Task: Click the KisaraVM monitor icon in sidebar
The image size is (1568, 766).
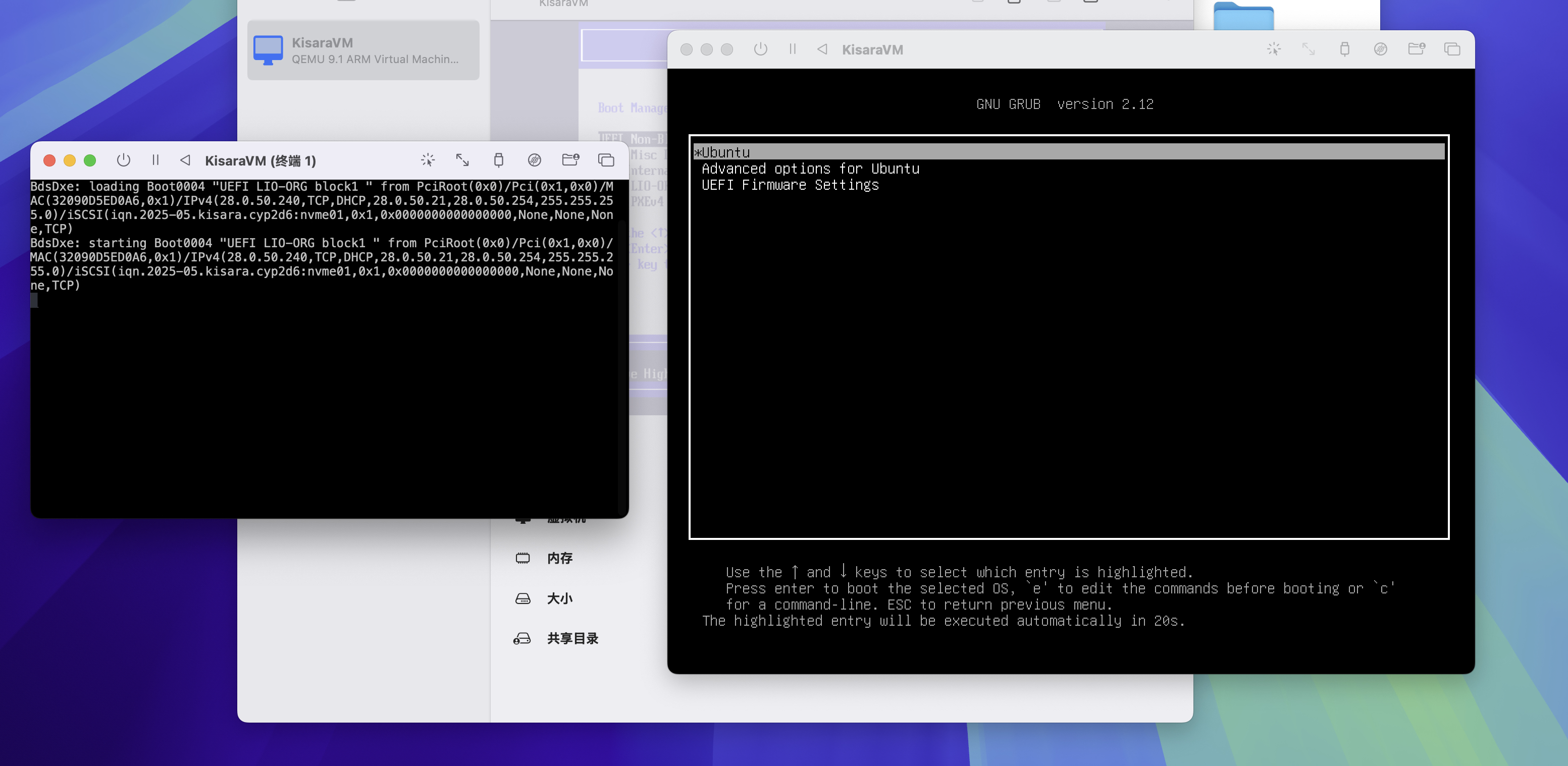Action: (268, 50)
